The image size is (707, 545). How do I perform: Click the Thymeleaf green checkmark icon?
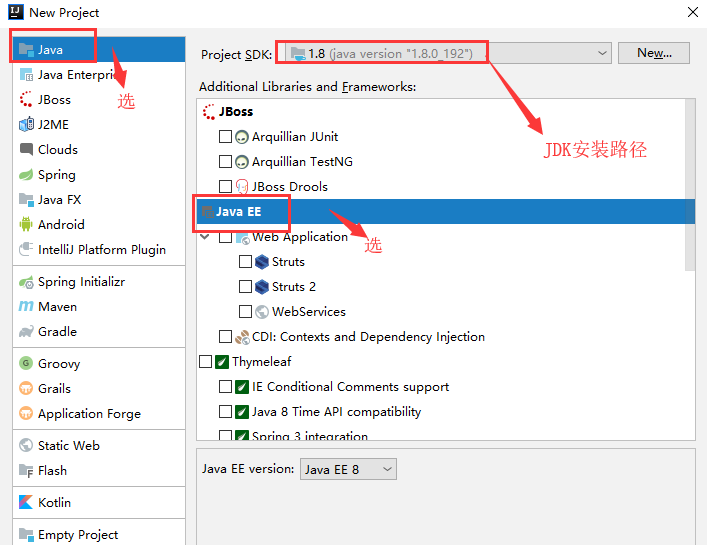[222, 362]
